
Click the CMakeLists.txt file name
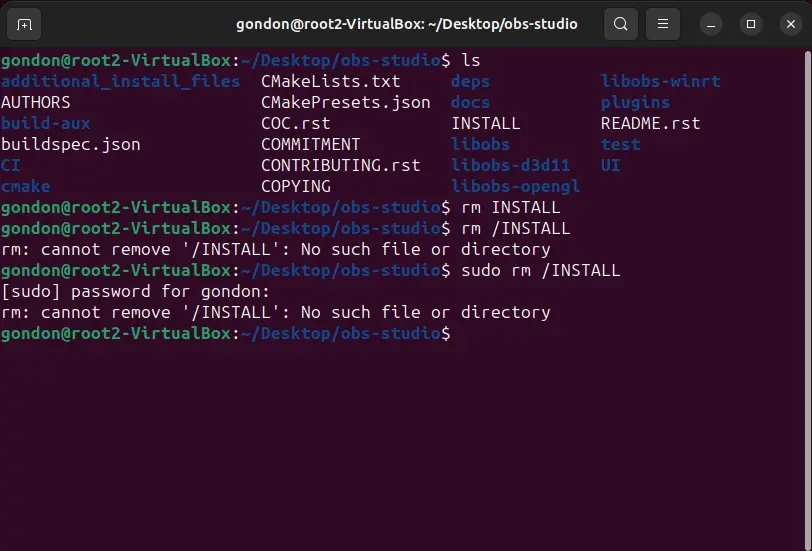330,81
